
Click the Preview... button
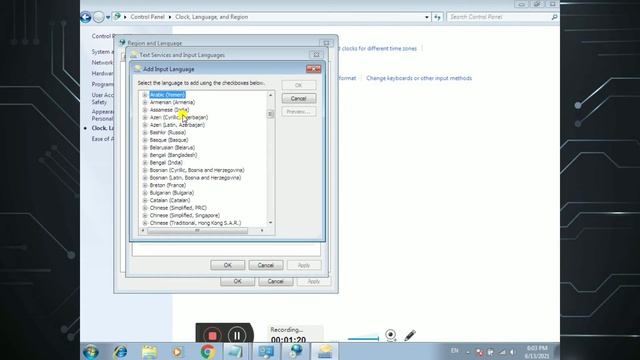pos(299,112)
